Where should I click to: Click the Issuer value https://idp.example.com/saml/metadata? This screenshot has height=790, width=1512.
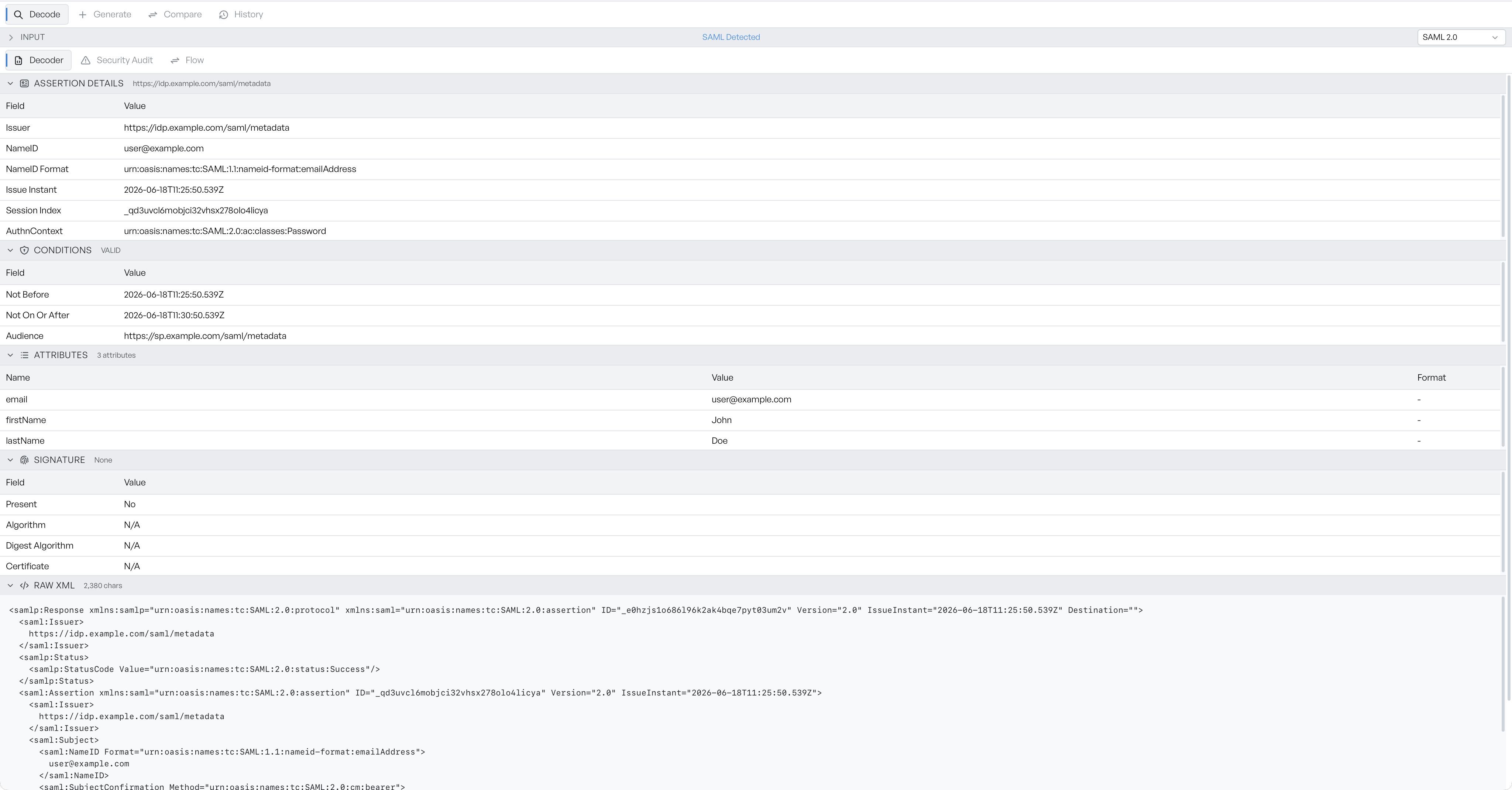[x=207, y=127]
